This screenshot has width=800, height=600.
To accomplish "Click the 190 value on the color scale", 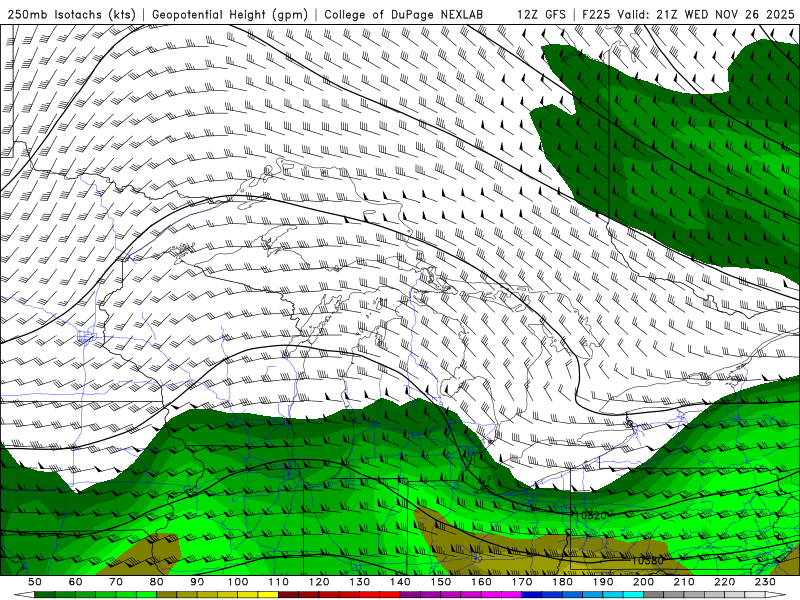I will click(x=603, y=582).
